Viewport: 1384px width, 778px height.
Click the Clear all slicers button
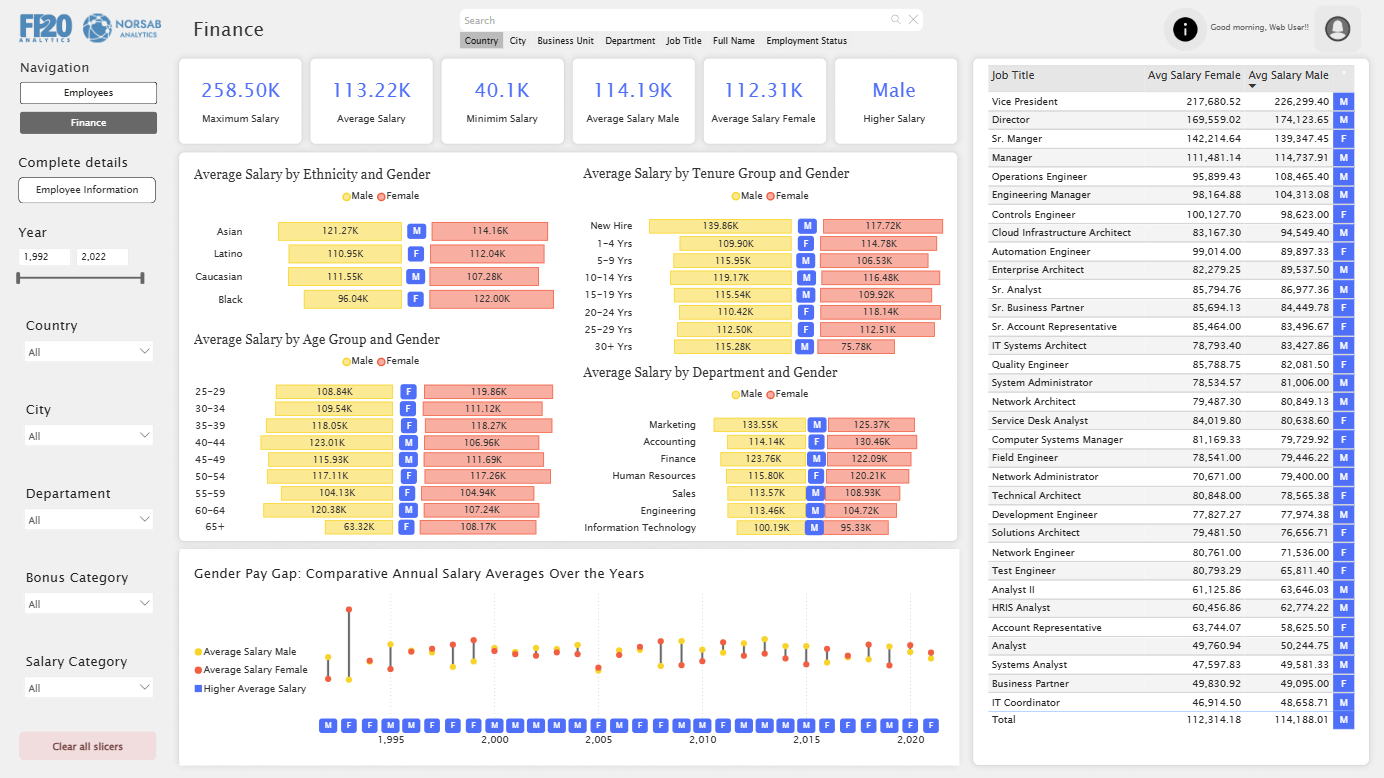click(88, 746)
